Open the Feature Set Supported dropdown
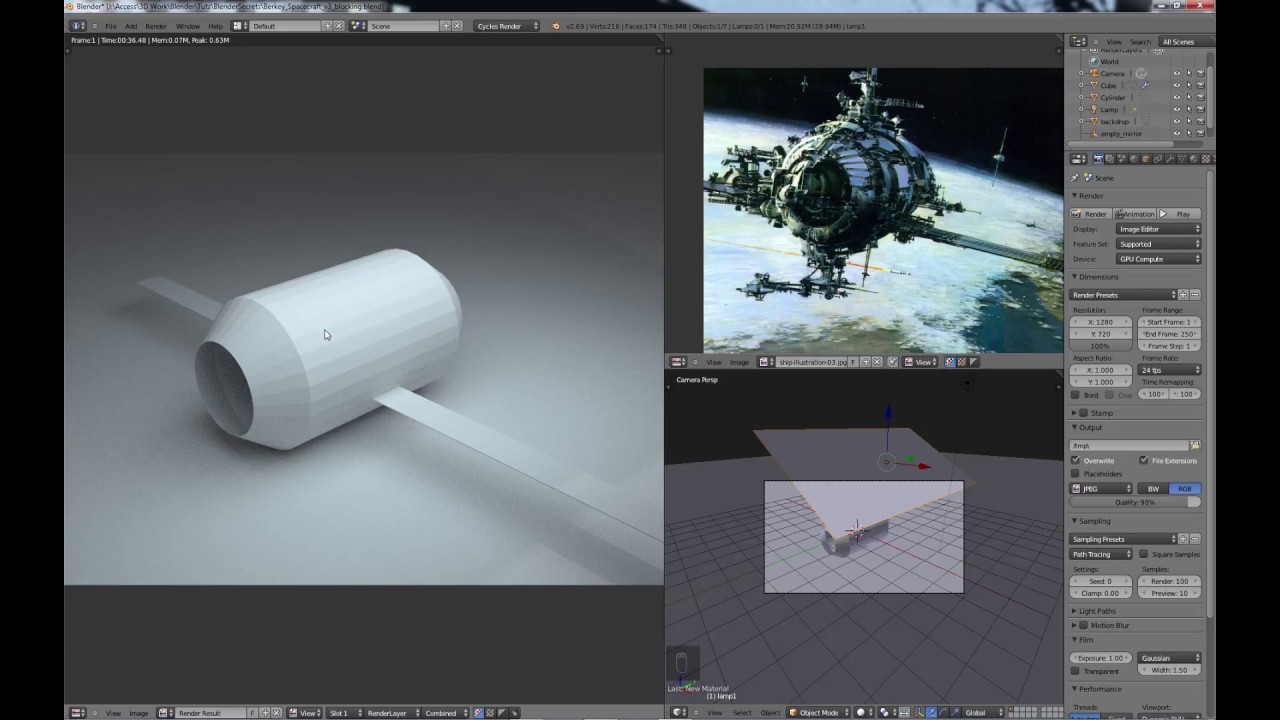The height and width of the screenshot is (720, 1280). pos(1158,244)
